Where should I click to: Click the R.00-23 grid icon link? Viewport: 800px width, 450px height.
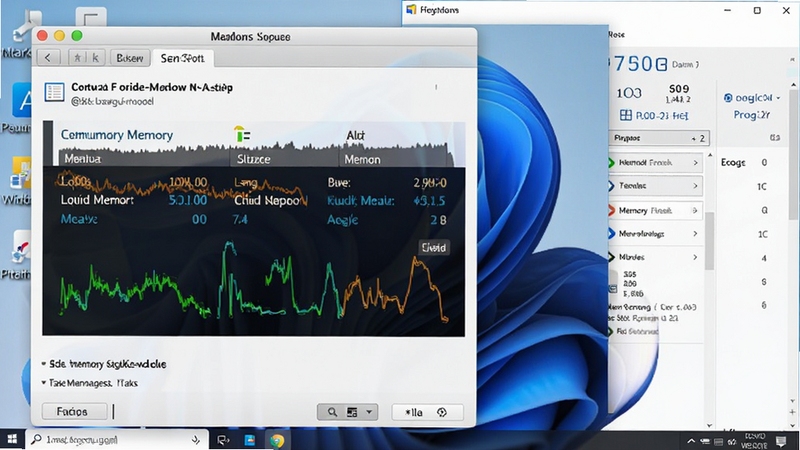(x=654, y=115)
